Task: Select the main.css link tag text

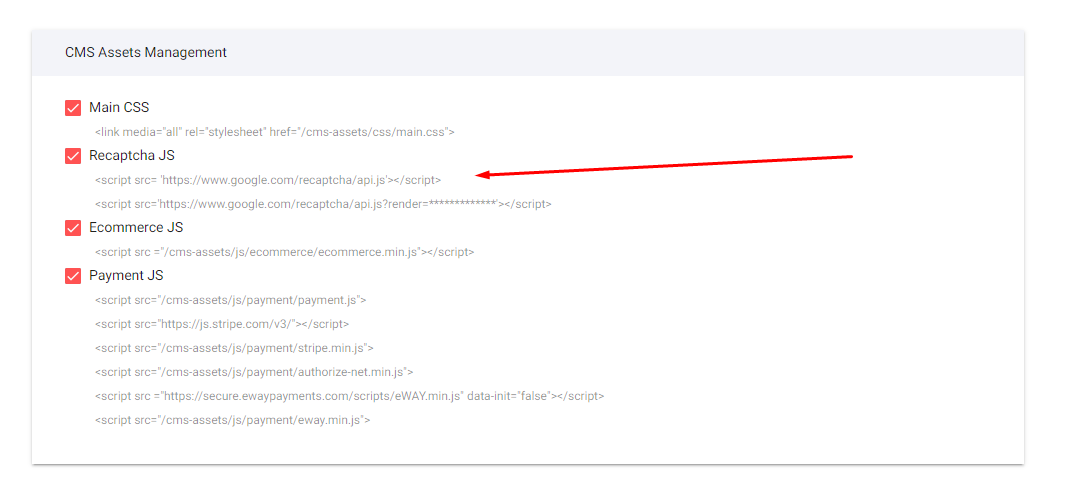Action: [274, 132]
